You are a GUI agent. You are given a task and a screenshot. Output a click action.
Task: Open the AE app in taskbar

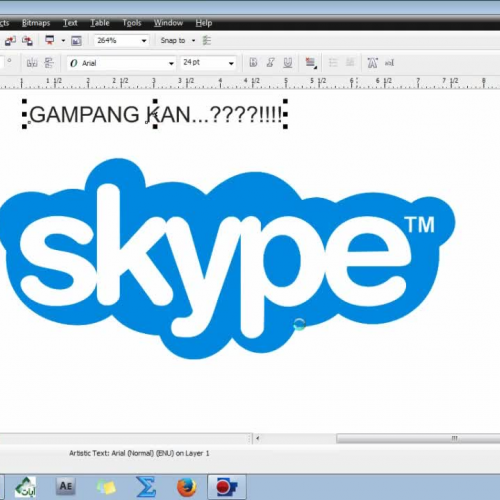point(66,486)
